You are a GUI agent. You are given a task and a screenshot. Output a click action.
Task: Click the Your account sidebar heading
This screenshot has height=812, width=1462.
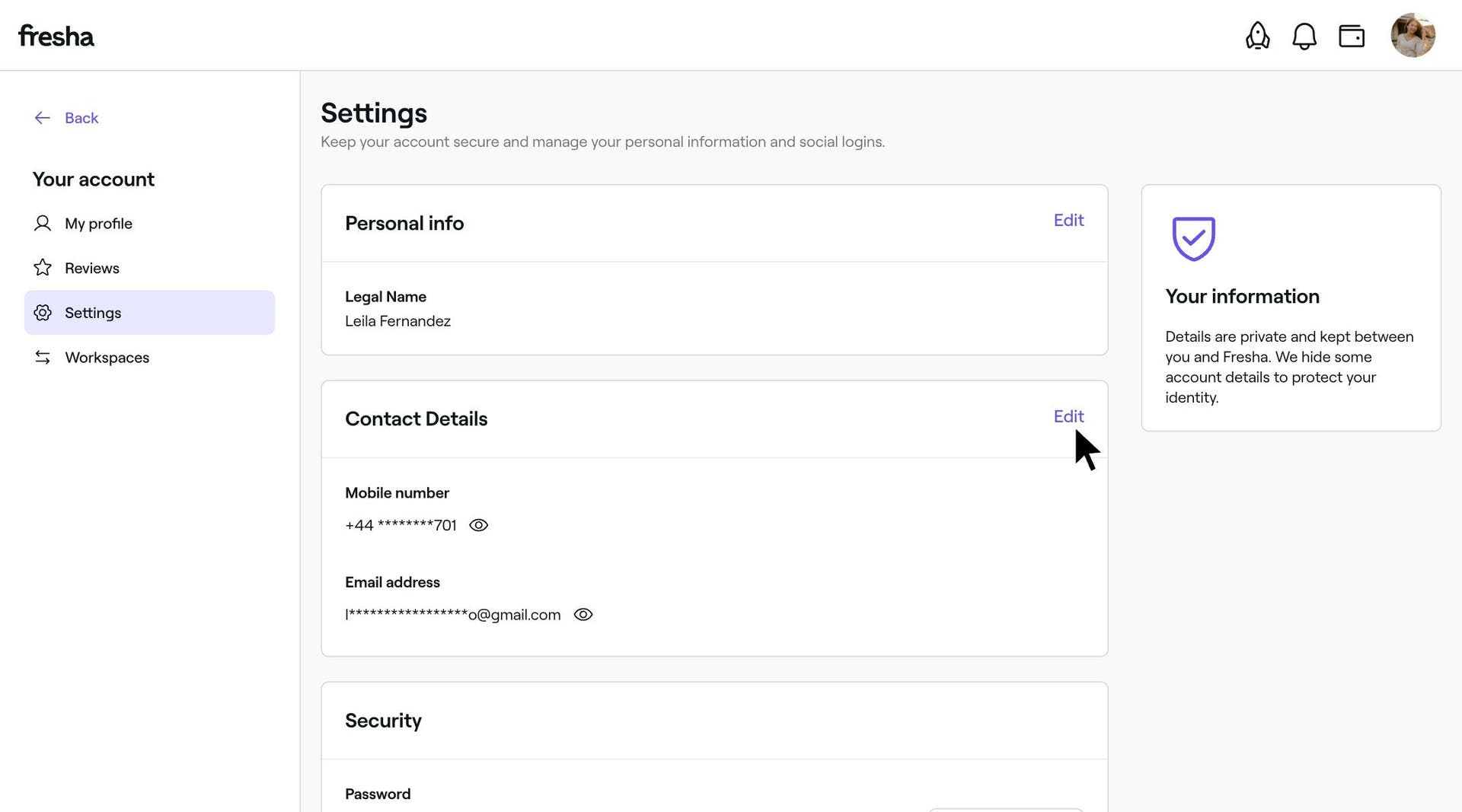(94, 180)
